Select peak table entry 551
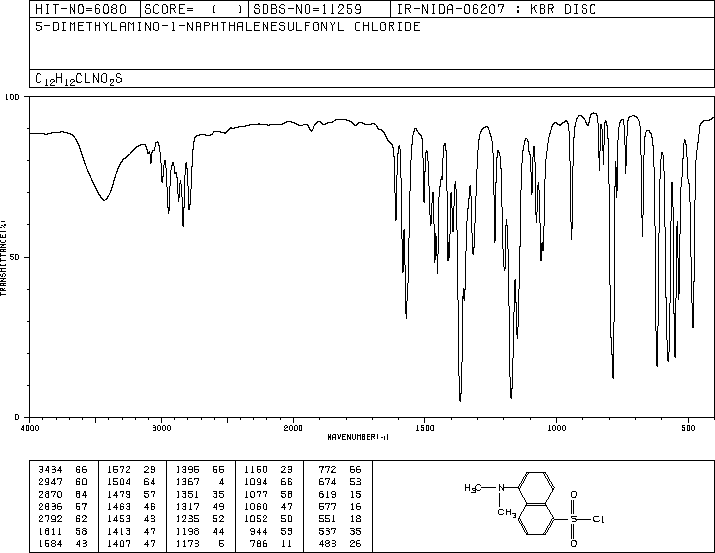 [327, 519]
